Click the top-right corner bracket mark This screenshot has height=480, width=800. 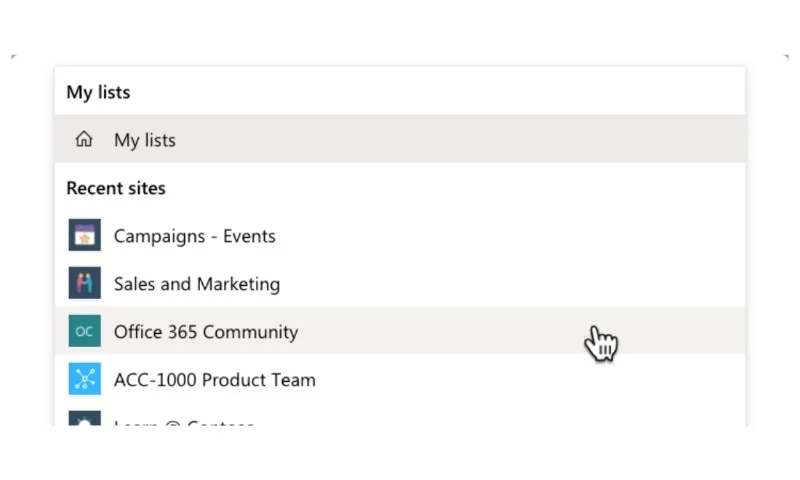[786, 57]
